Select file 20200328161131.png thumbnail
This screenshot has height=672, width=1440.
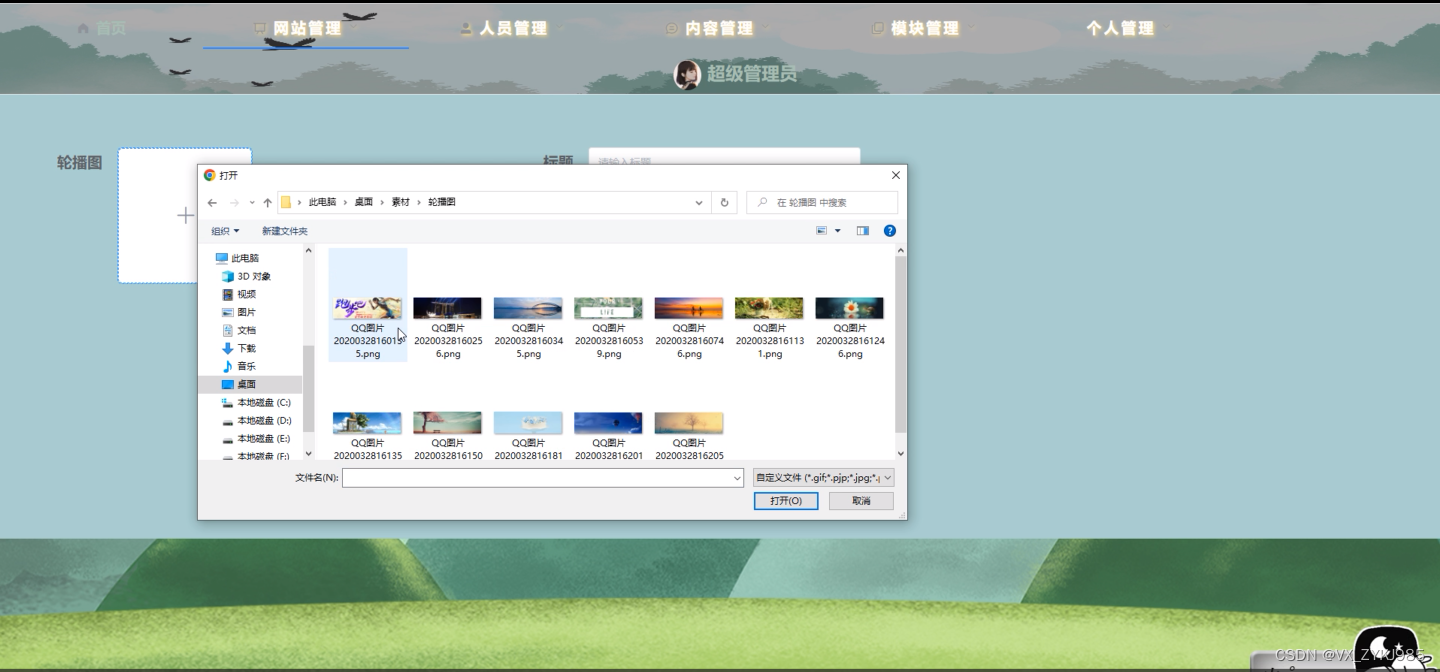[x=769, y=307]
